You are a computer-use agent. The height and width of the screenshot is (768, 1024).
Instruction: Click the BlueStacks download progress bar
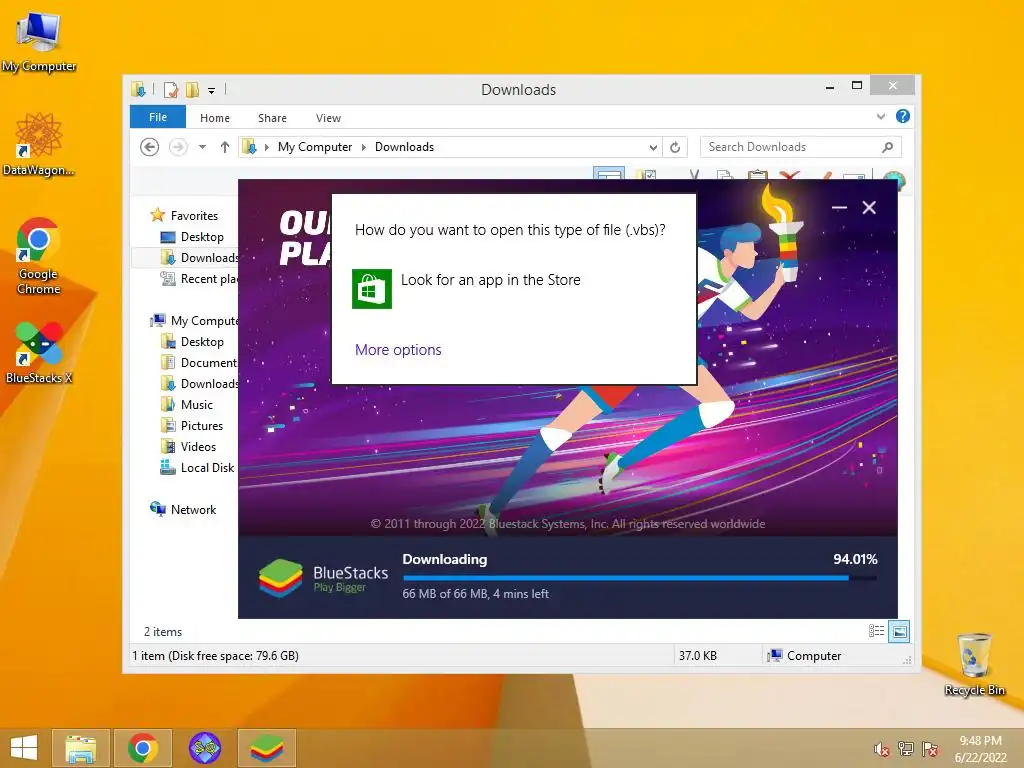pyautogui.click(x=640, y=578)
